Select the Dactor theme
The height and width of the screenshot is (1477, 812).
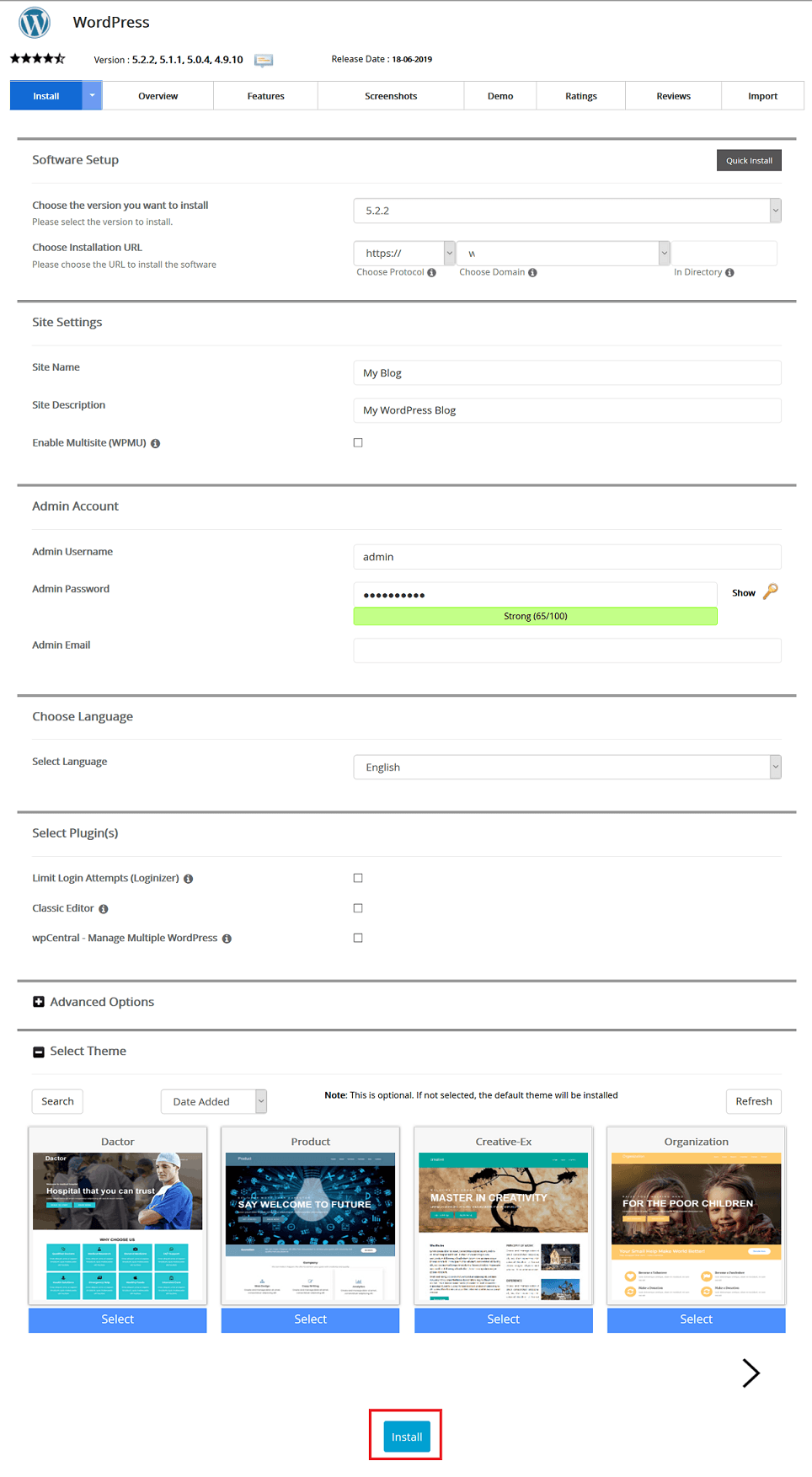118,1319
